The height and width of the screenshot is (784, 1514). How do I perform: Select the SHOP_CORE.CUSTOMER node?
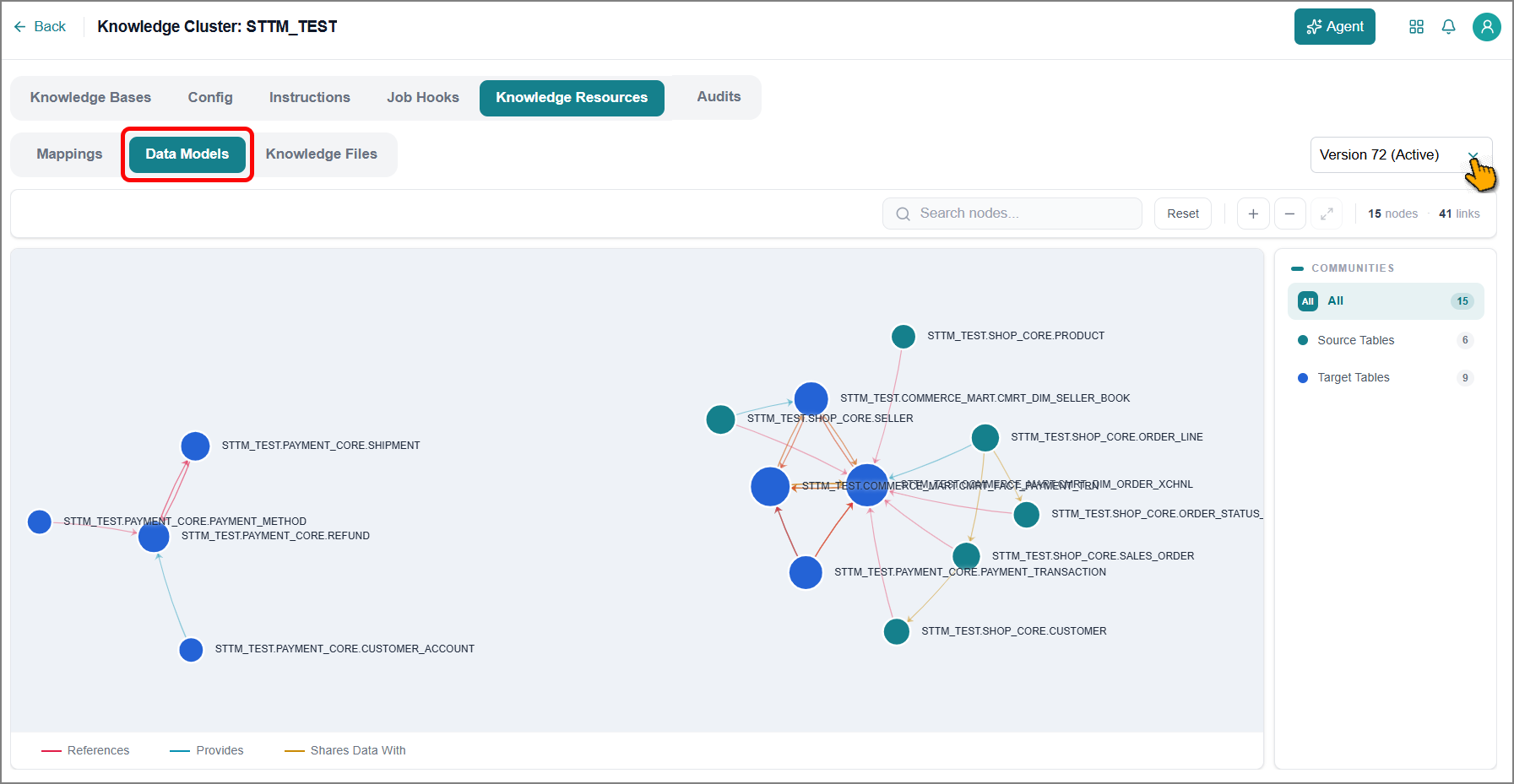(x=897, y=631)
